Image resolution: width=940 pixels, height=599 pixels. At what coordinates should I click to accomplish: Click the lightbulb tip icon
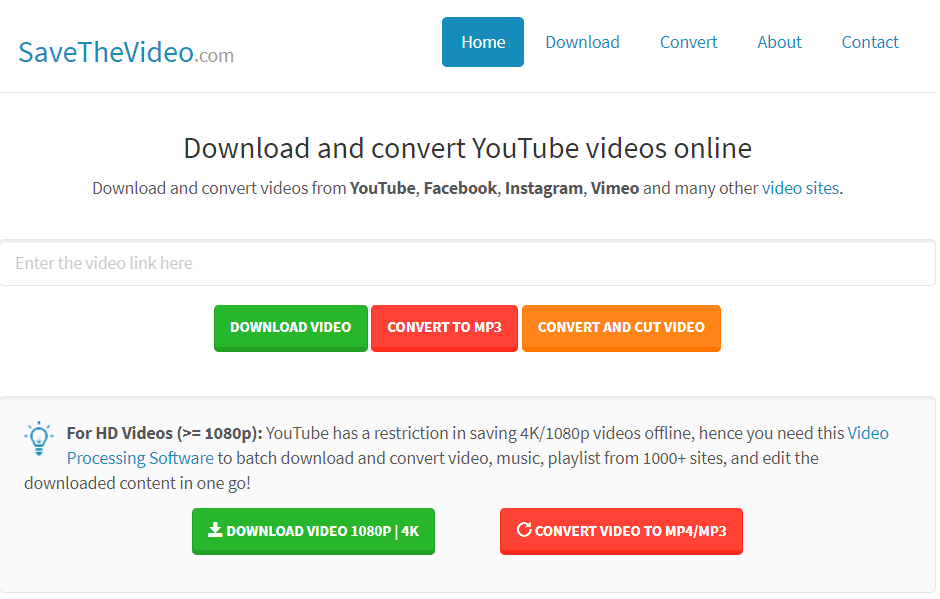point(39,438)
